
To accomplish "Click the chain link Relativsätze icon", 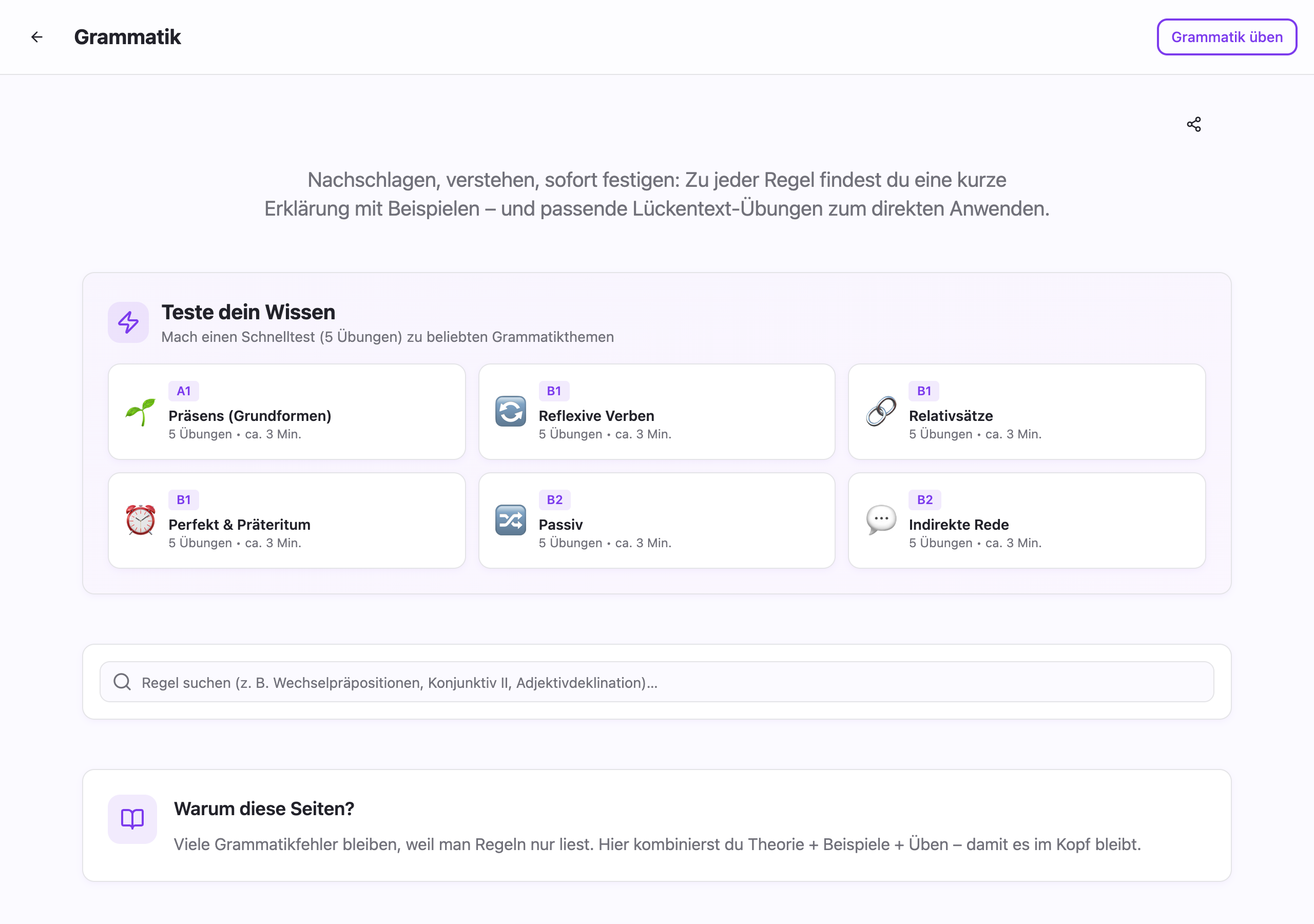I will click(881, 412).
